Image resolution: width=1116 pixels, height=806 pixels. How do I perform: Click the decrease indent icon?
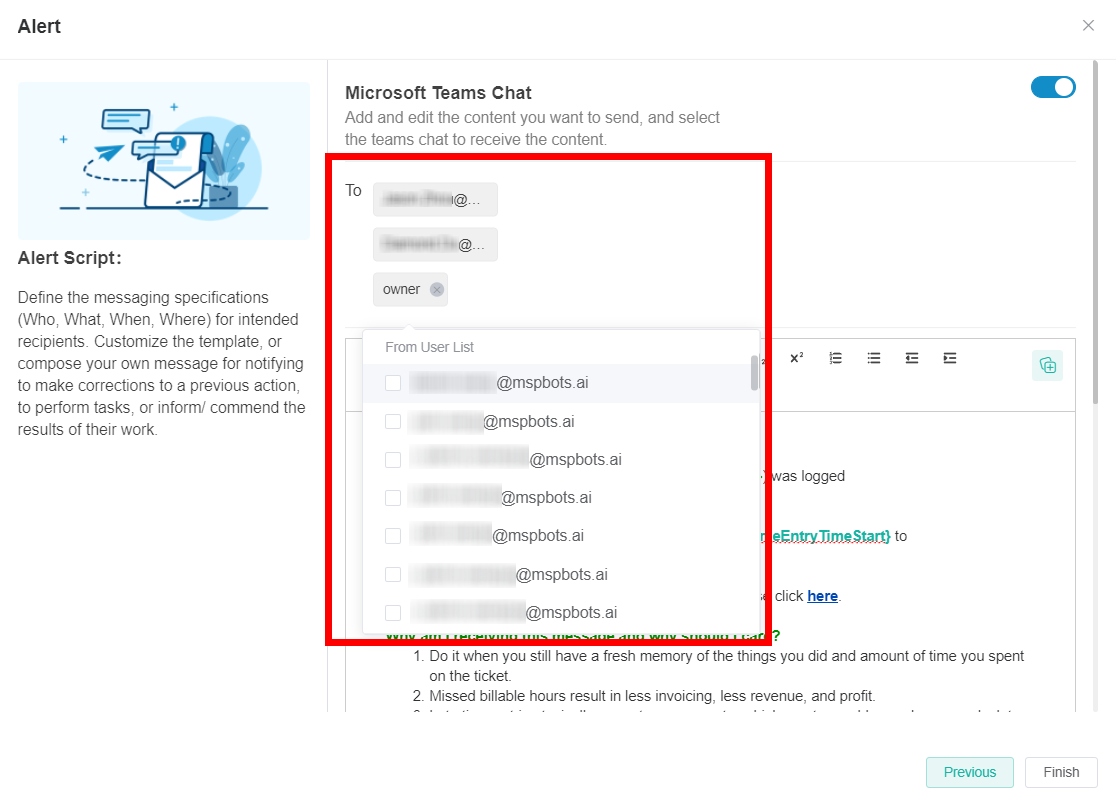[912, 358]
